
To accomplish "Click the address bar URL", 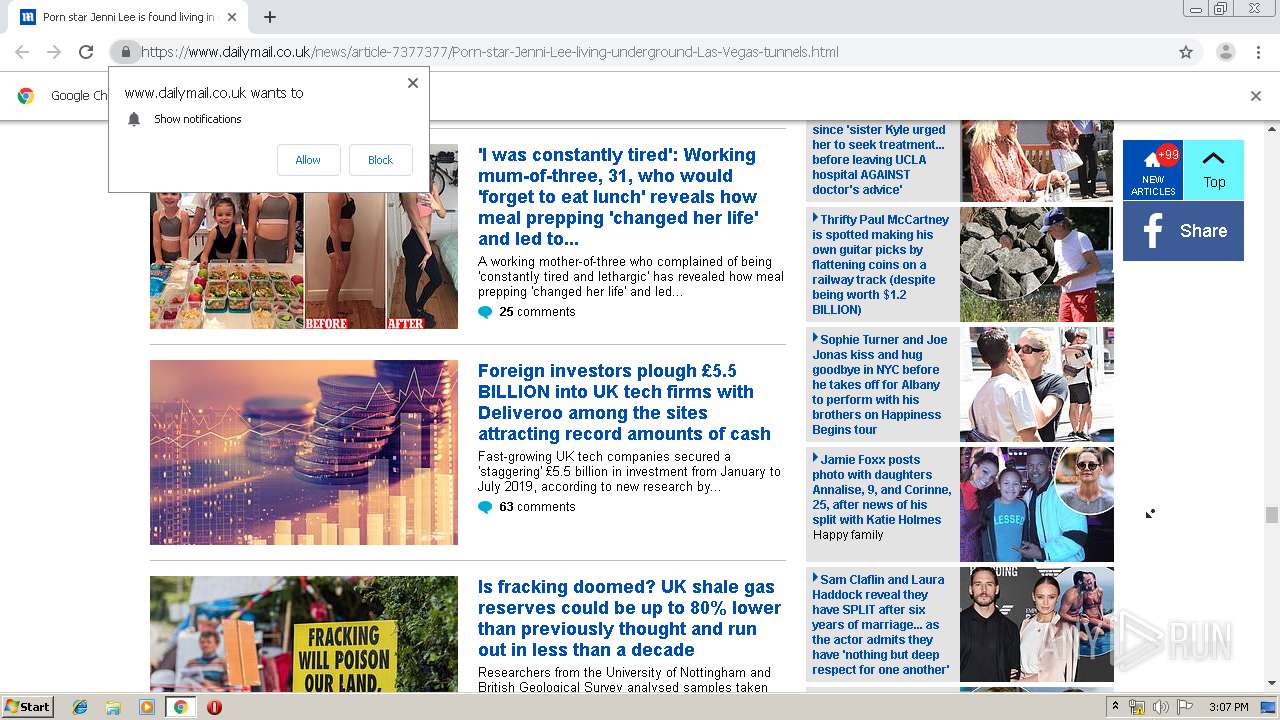I will (x=490, y=52).
